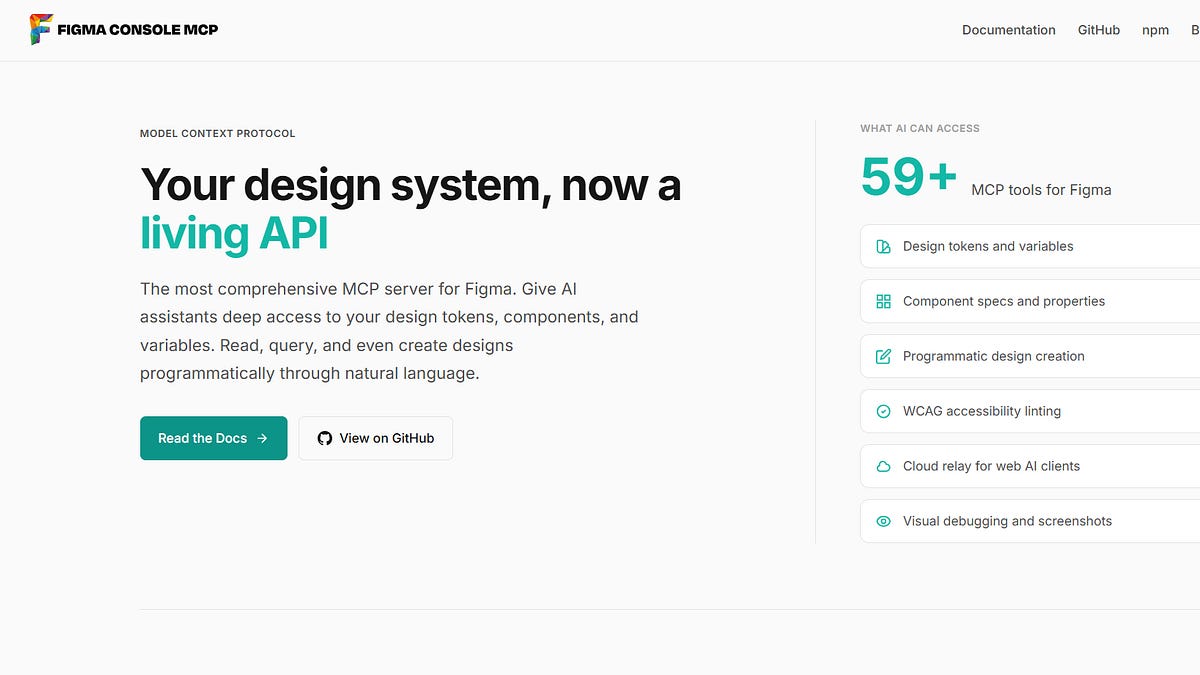Click the 59+ tools count
Screen dimensions: 1200x675
[909, 177]
